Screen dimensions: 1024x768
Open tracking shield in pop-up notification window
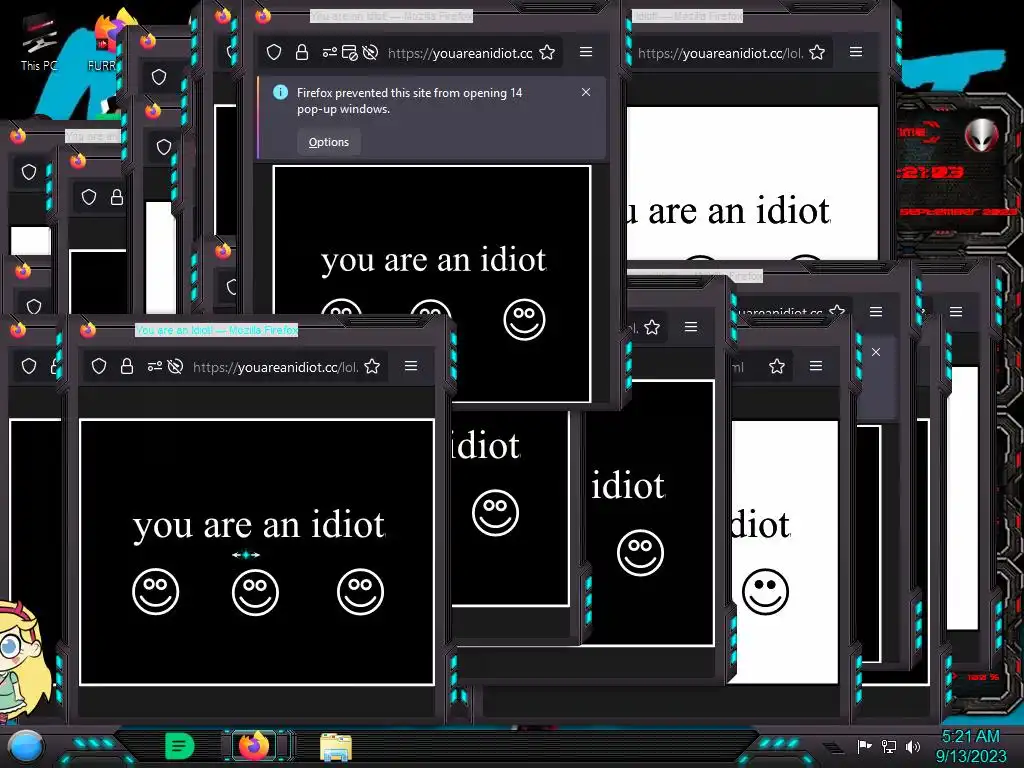coord(274,52)
